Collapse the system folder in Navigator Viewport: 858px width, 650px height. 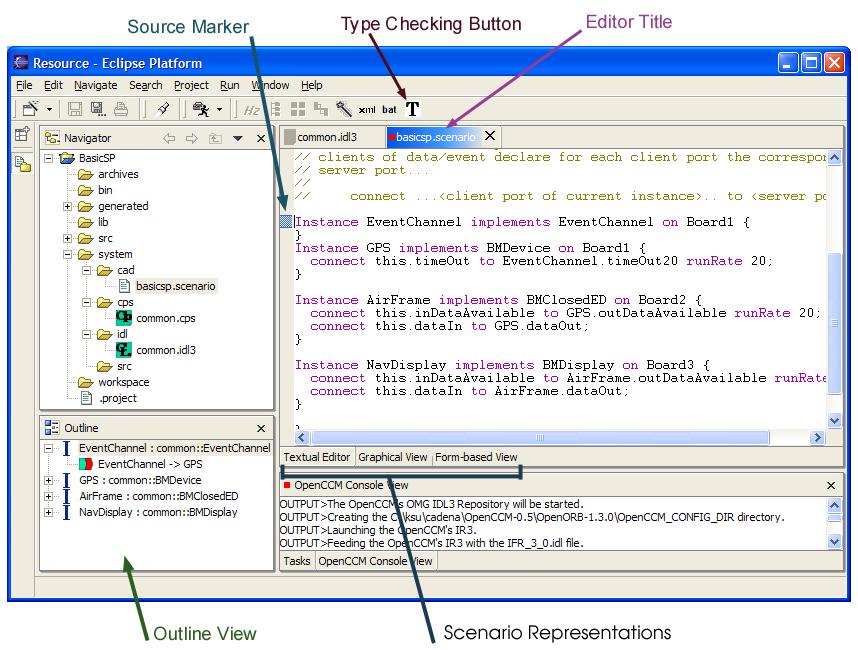click(x=68, y=254)
